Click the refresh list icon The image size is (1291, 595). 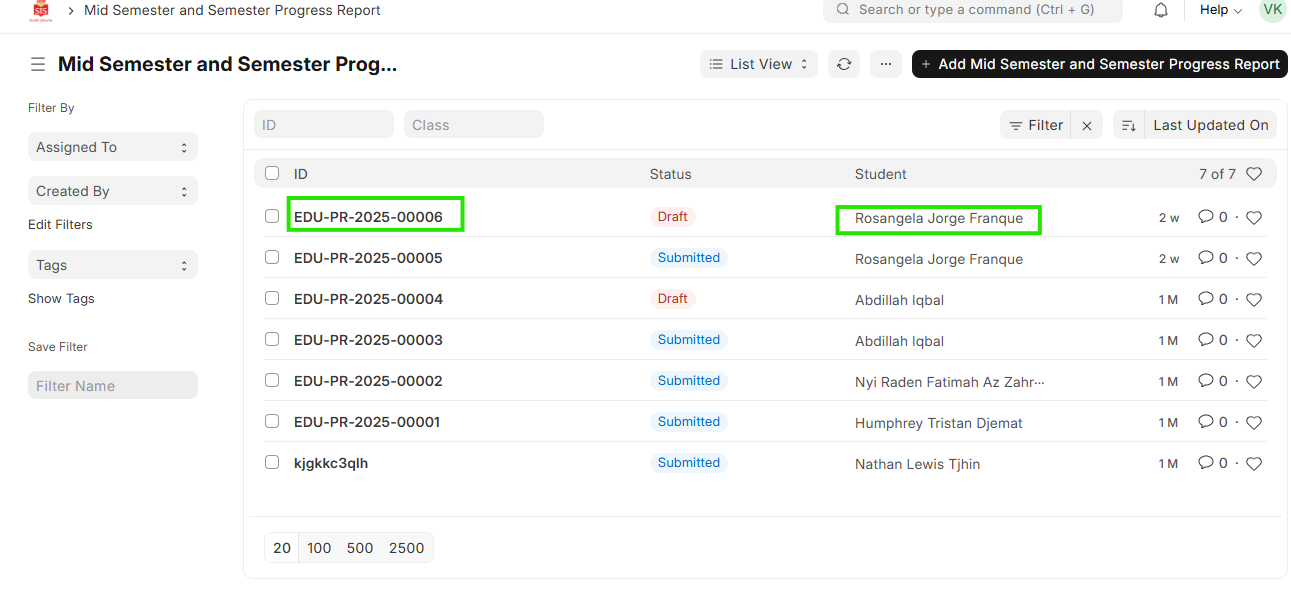point(844,64)
